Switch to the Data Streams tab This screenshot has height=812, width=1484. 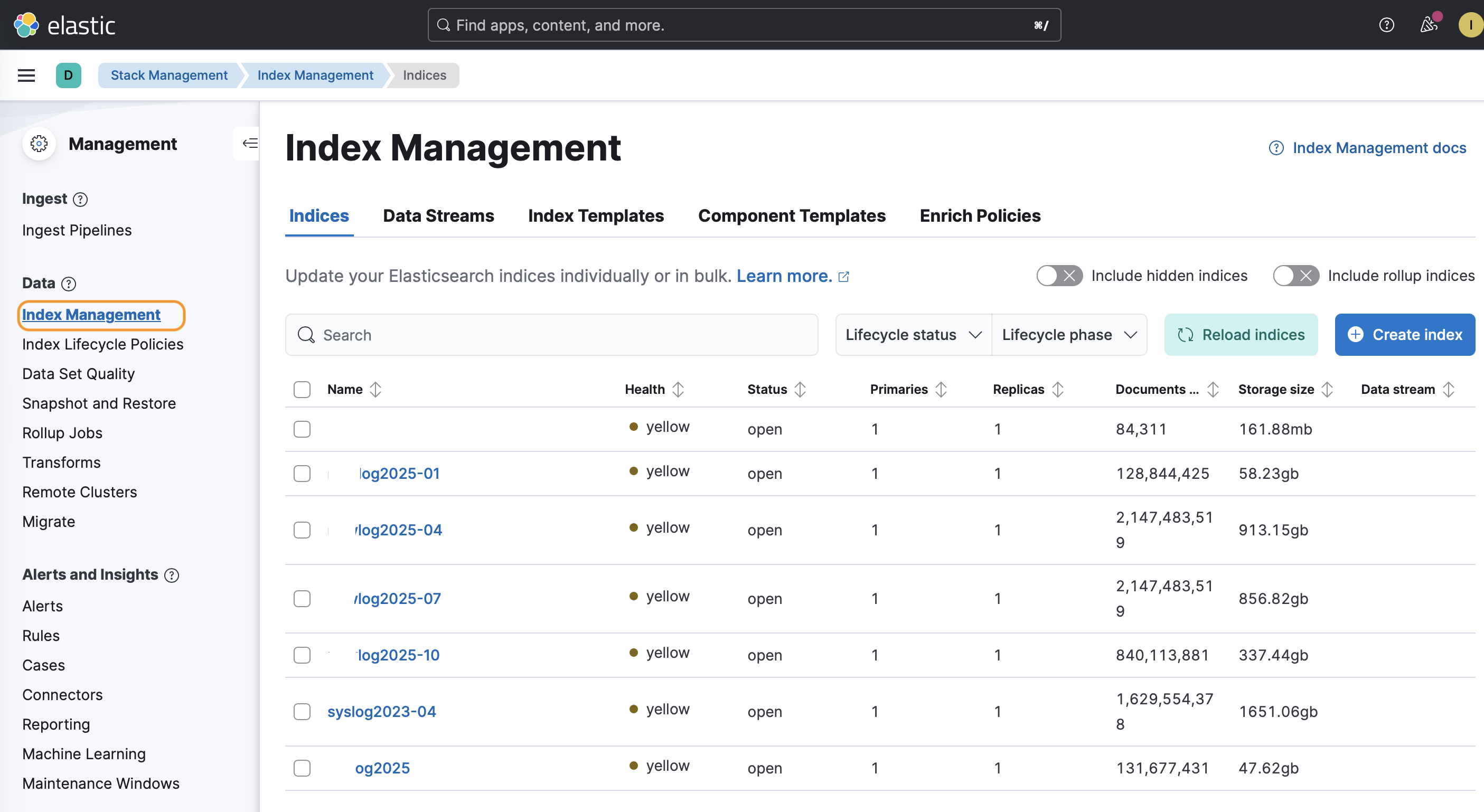click(x=438, y=215)
